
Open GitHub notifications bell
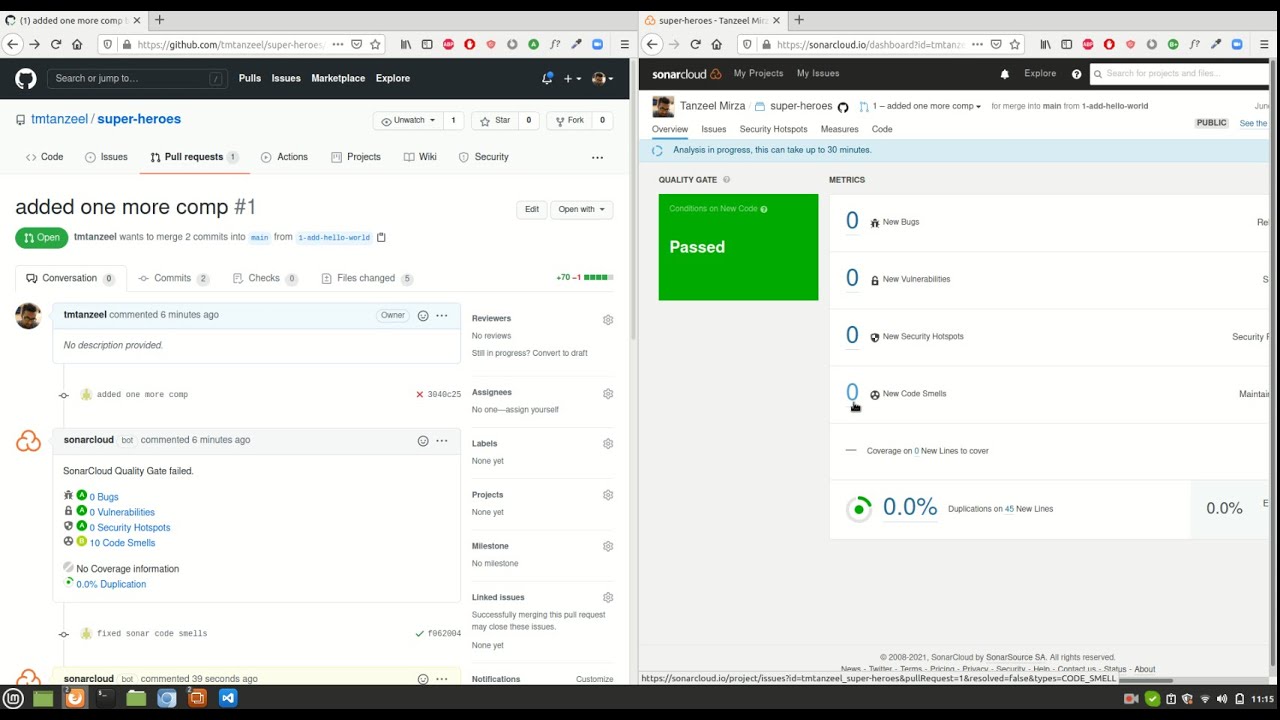(x=547, y=78)
